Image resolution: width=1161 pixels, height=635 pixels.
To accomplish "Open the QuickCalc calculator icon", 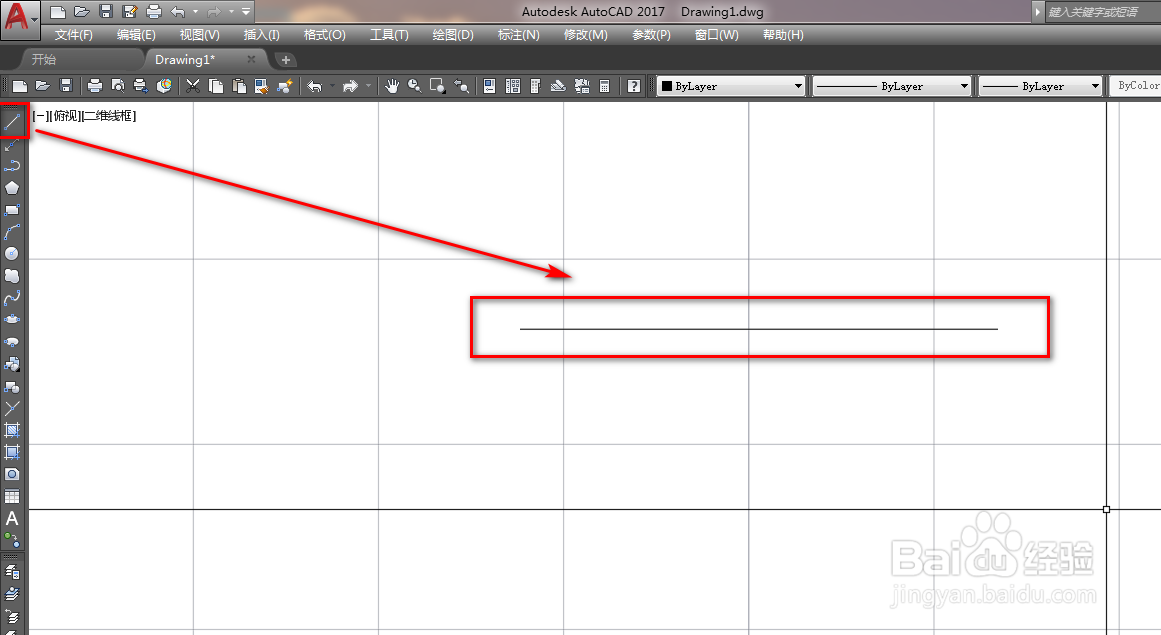I will 604,86.
